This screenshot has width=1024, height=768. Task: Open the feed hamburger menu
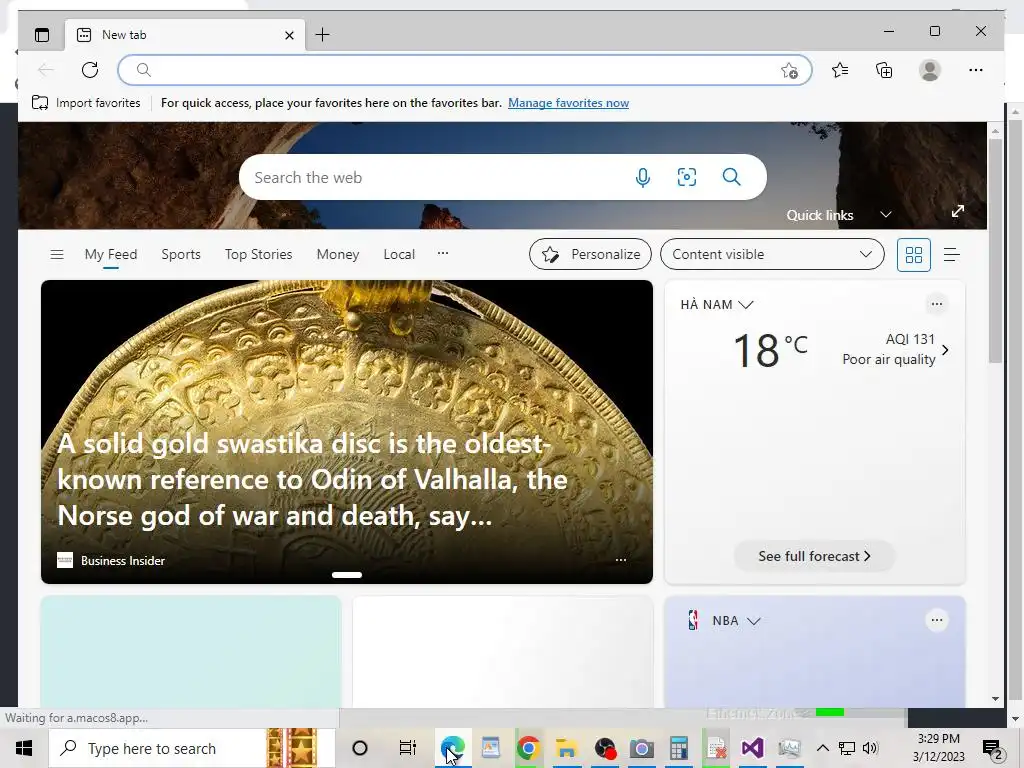57,254
